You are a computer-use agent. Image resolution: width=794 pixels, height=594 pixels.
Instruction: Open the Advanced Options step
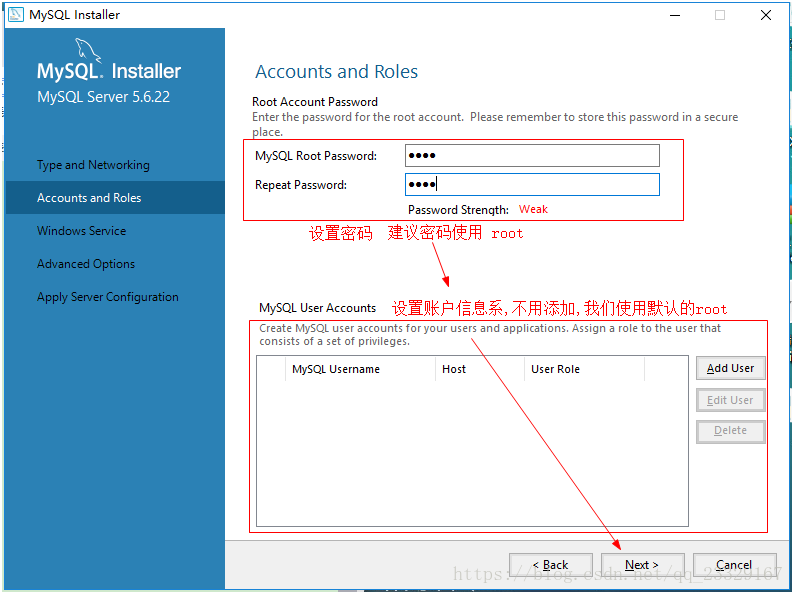[86, 264]
